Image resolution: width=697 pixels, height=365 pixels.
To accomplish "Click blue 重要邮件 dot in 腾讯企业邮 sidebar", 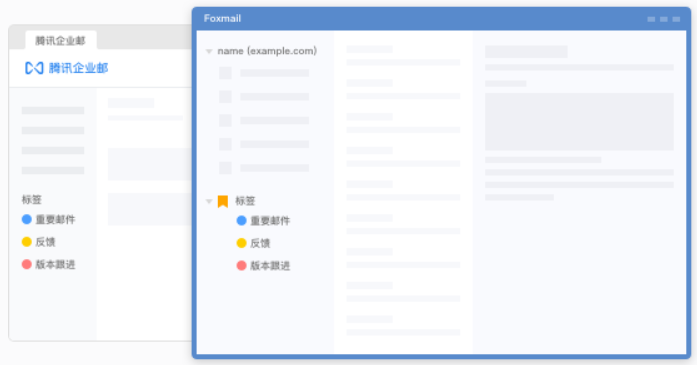I will click(x=27, y=219).
